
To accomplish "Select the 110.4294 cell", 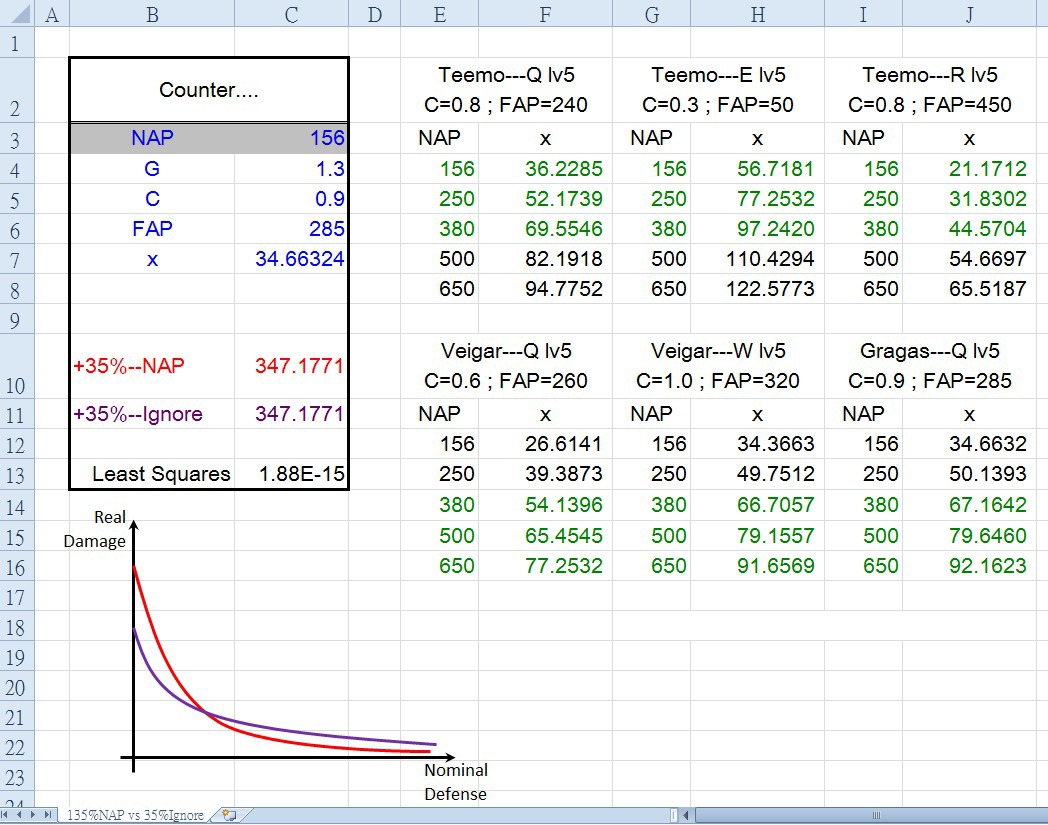I will pyautogui.click(x=757, y=259).
